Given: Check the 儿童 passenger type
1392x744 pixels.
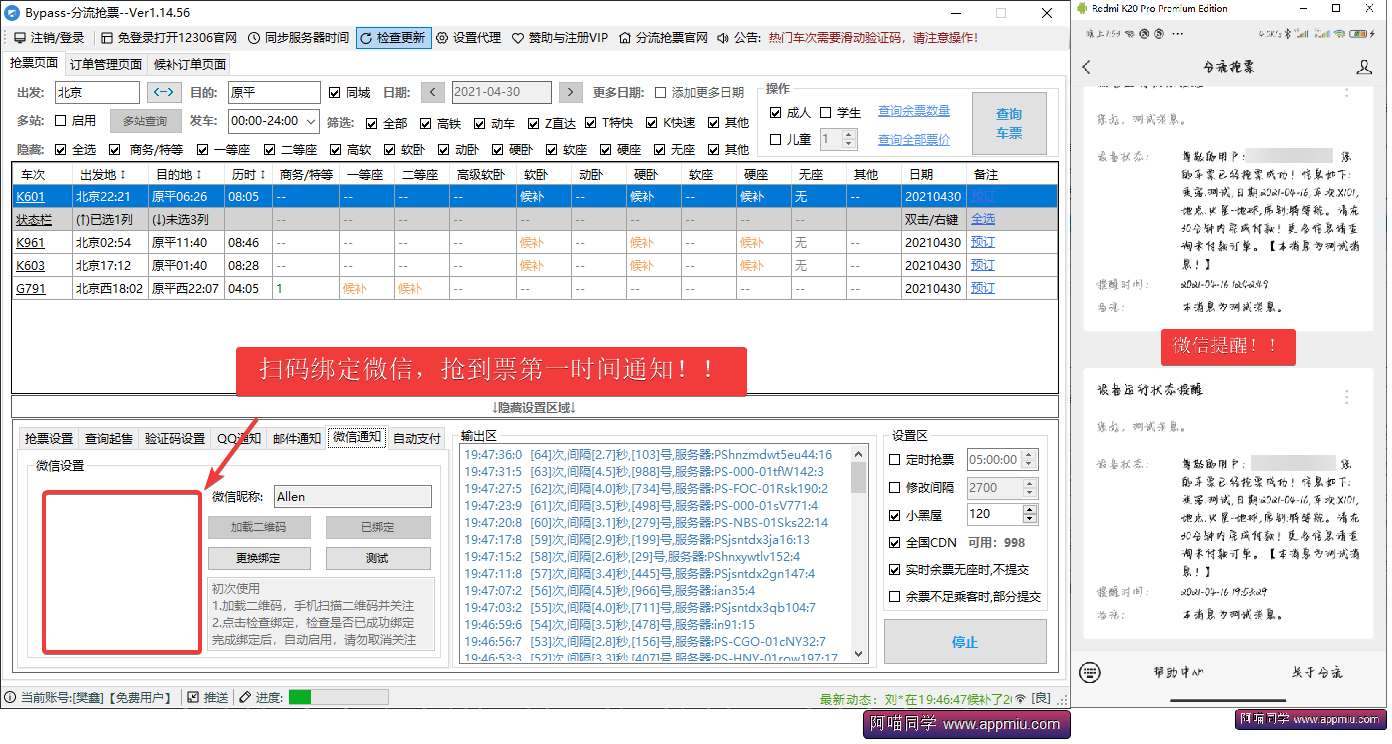Looking at the screenshot, I should pos(776,140).
